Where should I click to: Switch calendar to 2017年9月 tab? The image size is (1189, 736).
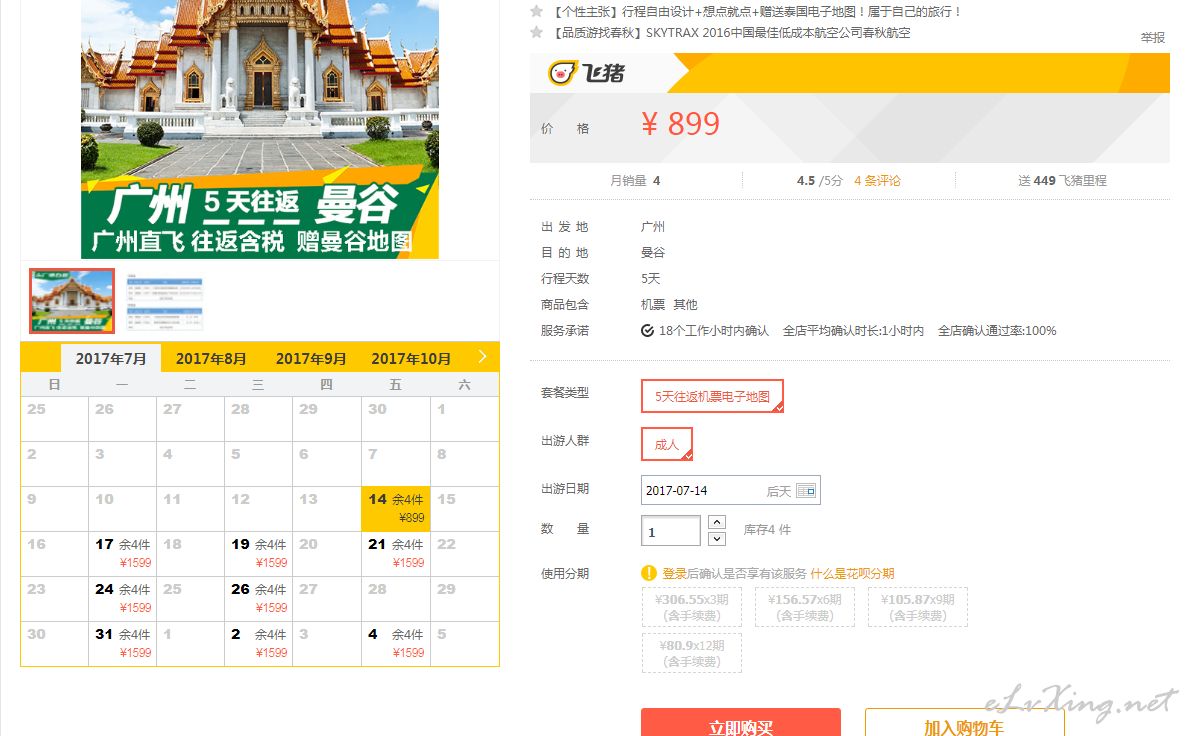311,359
